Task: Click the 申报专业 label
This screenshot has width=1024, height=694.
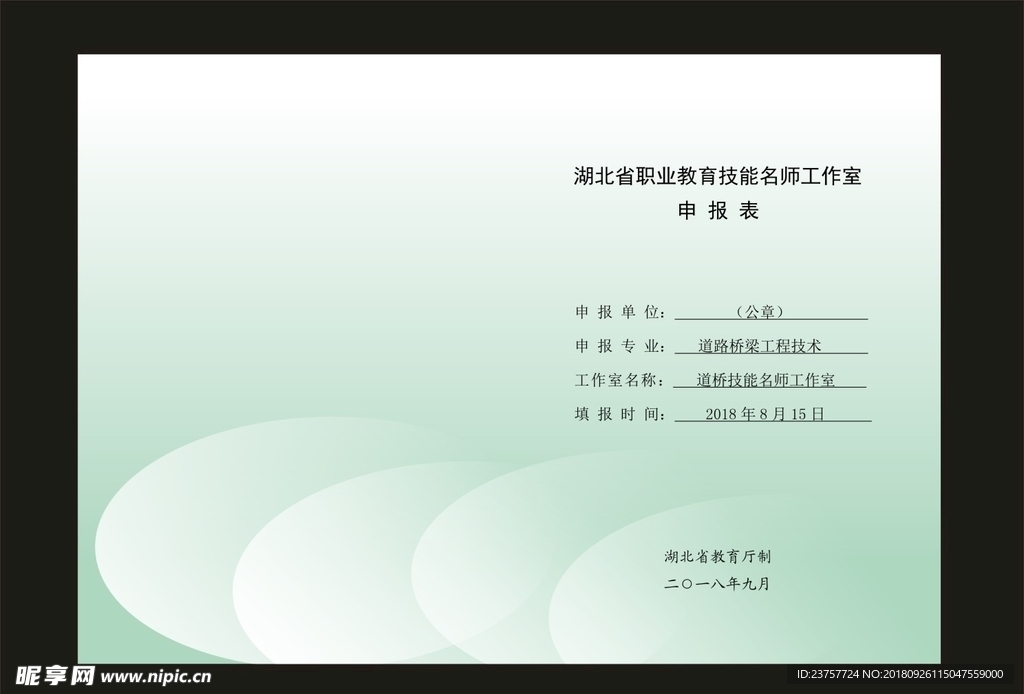Action: point(620,346)
